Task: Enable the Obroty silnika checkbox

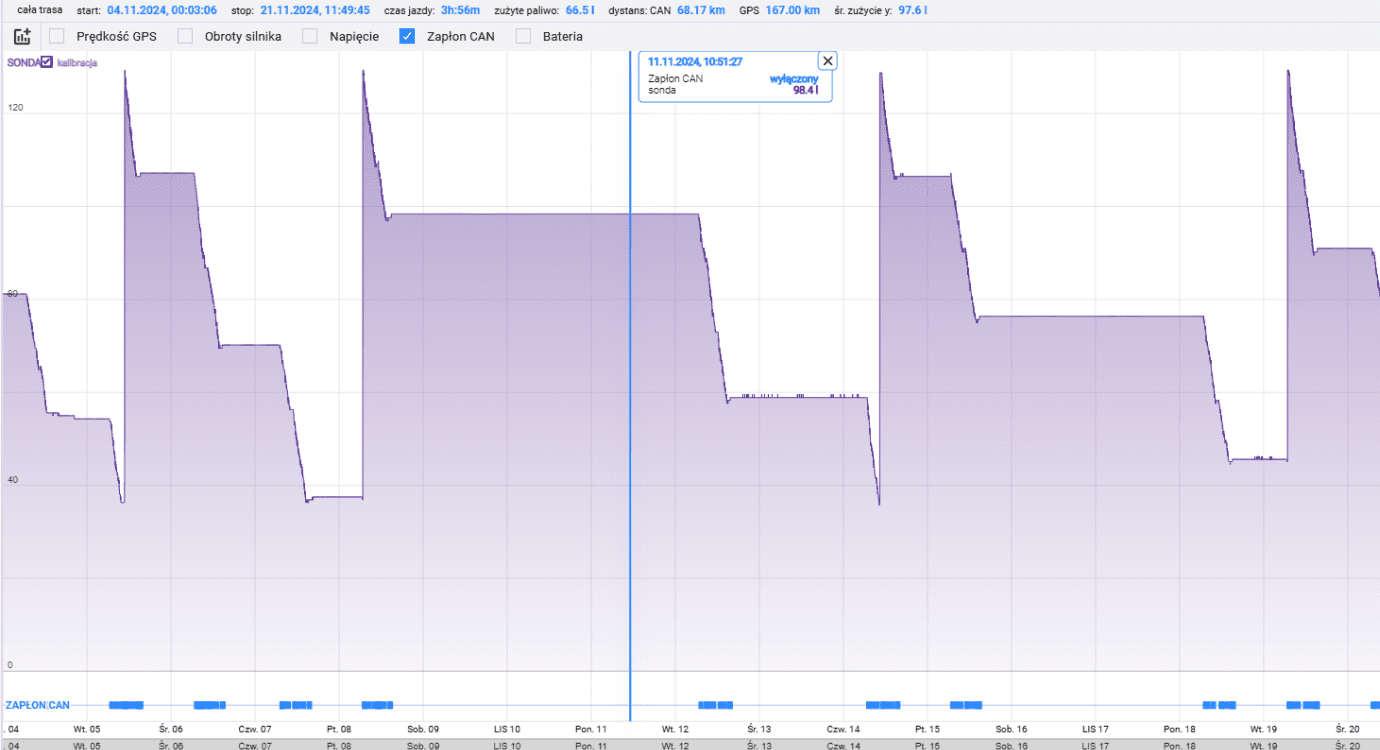Action: [185, 36]
